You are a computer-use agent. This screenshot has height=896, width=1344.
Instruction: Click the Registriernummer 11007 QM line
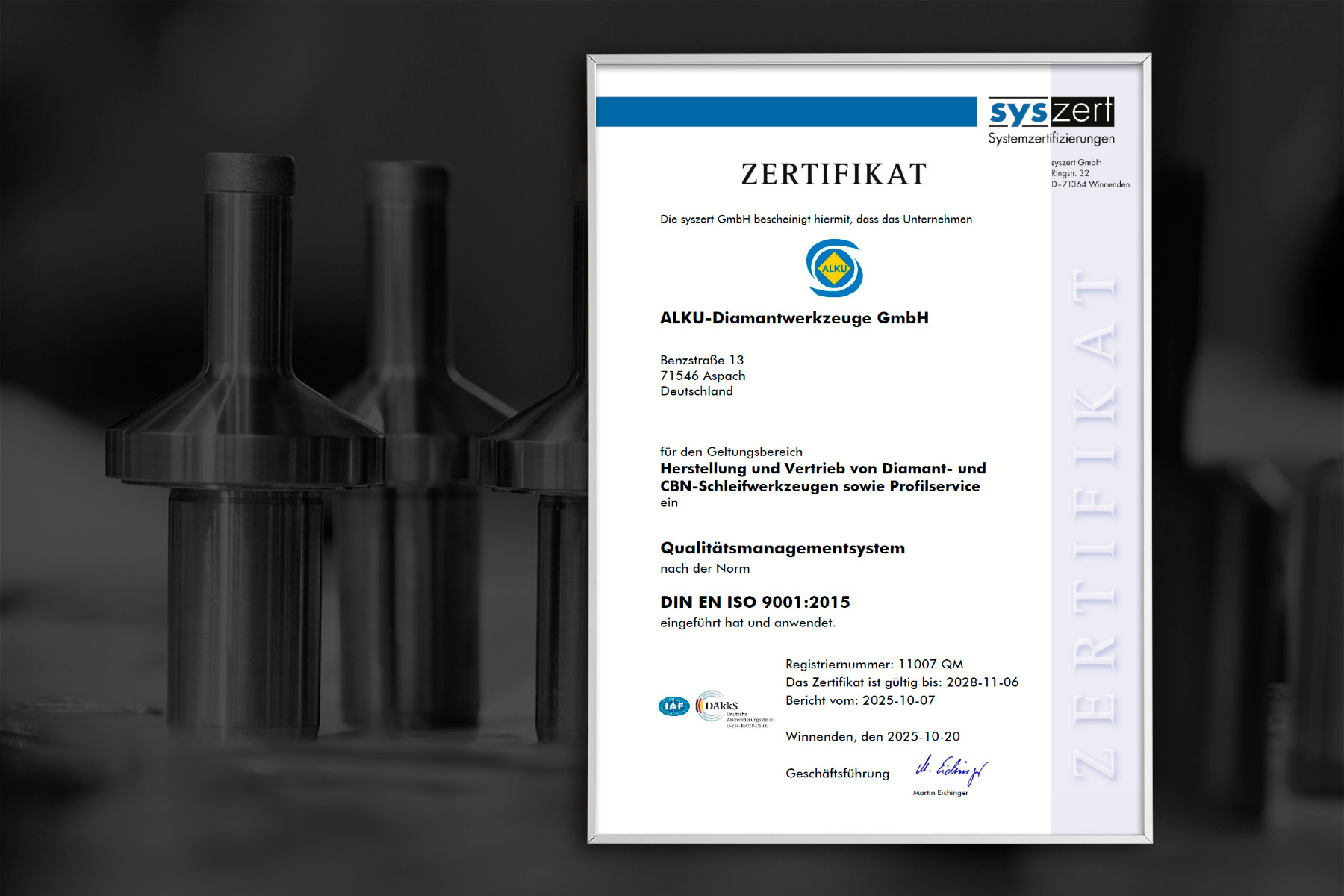[874, 664]
